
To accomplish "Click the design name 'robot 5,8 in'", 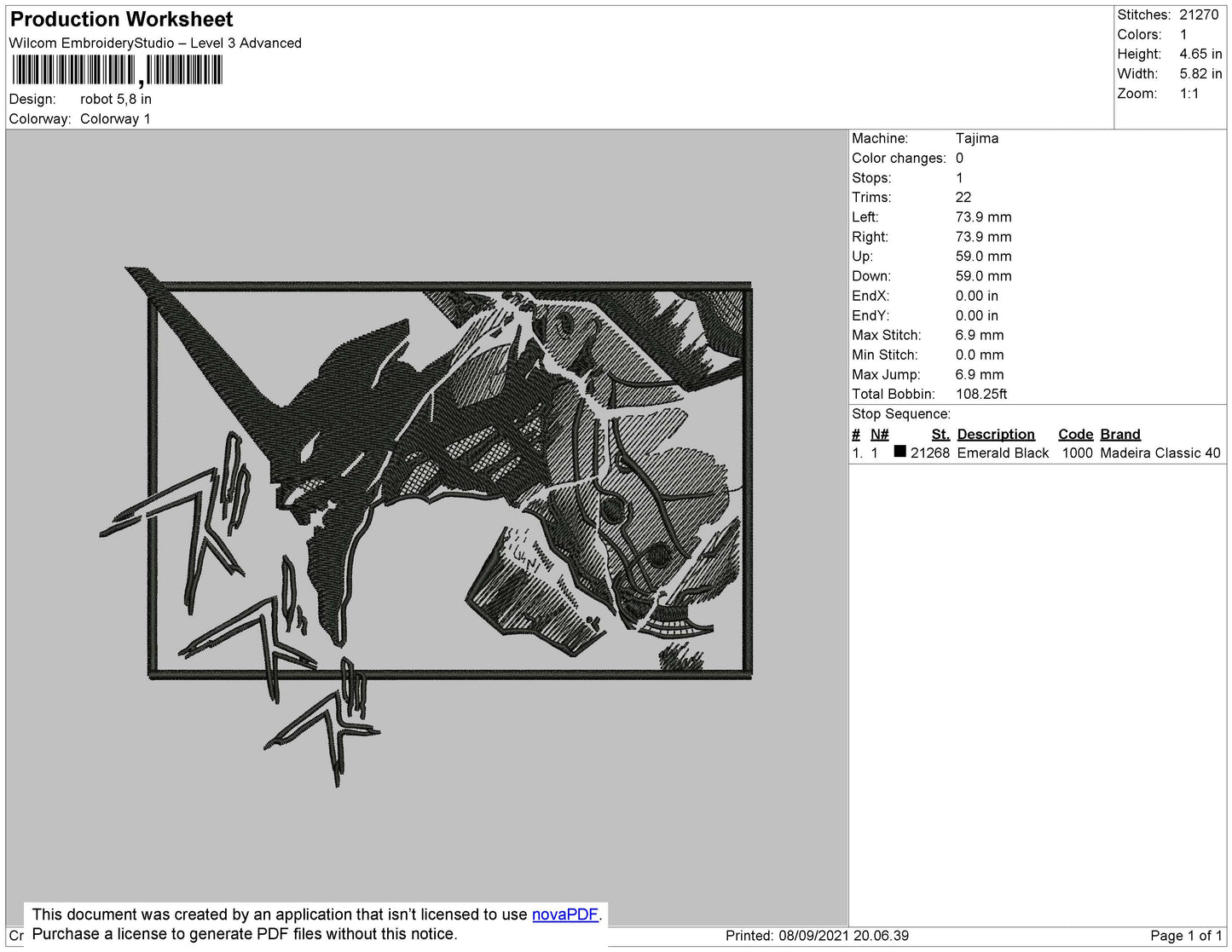I will [116, 99].
